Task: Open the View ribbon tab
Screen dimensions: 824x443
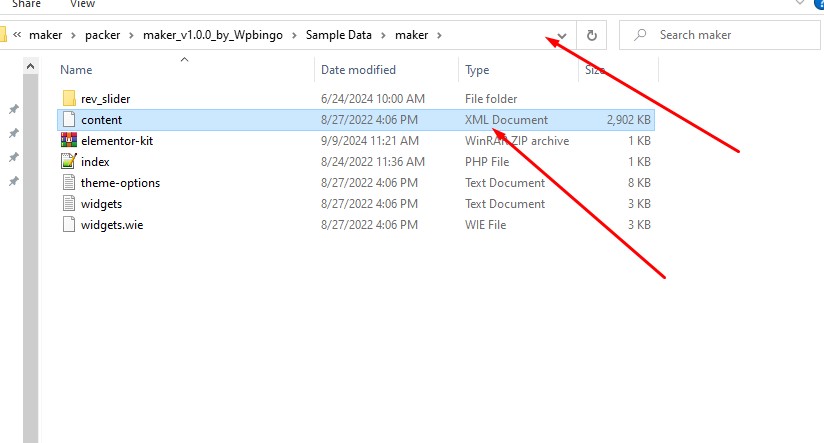Action: tap(83, 4)
